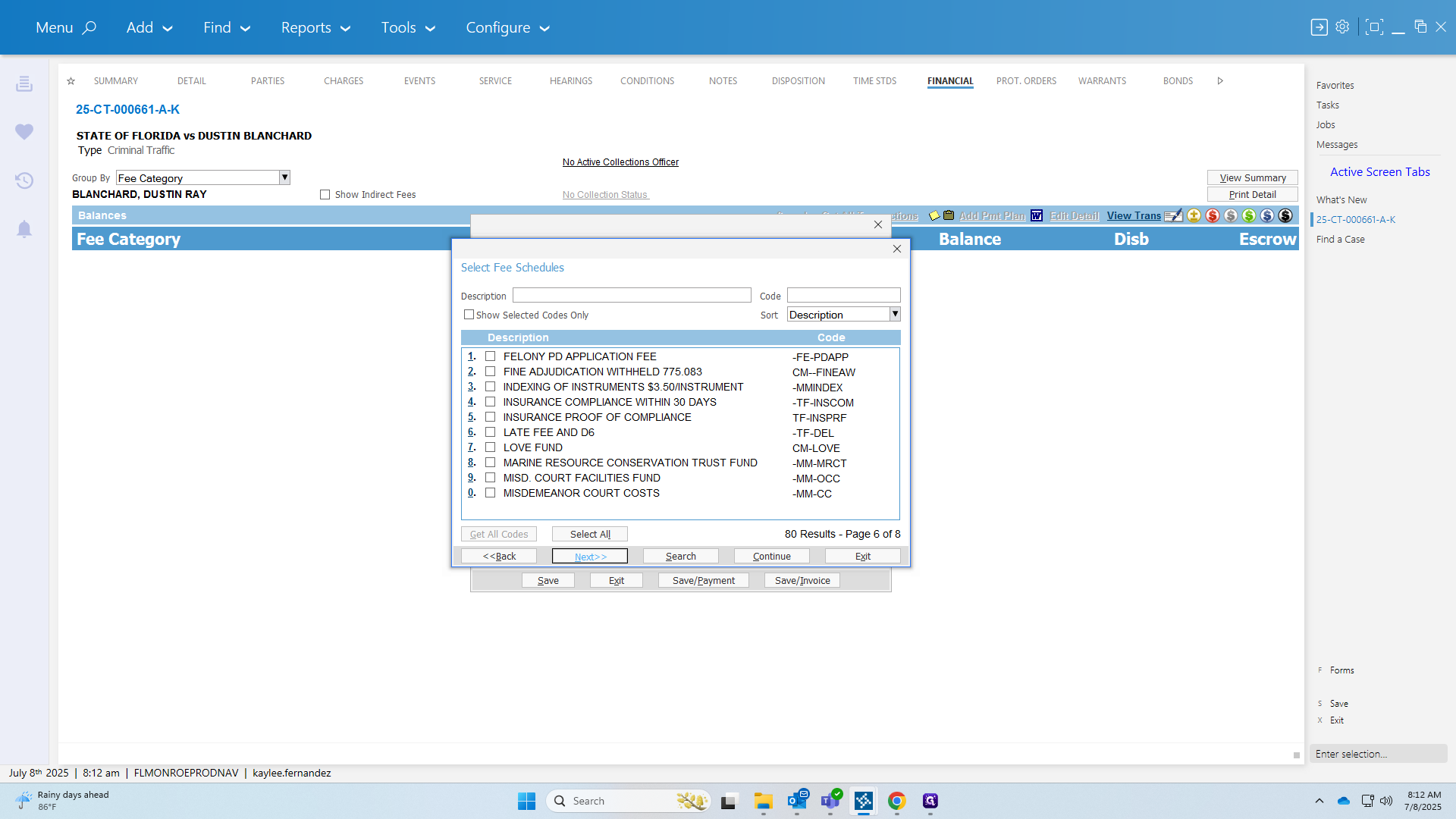The height and width of the screenshot is (819, 1456).
Task: Click the green dollar sign icon
Action: pos(1249,216)
